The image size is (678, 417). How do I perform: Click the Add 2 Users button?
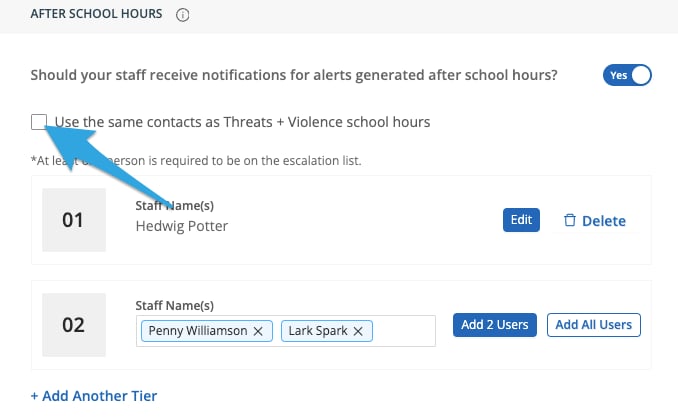(495, 325)
